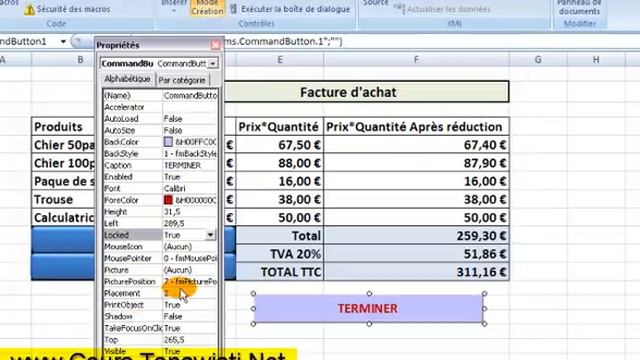This screenshot has height=360, width=640.
Task: Select the Placement property row
Action: (160, 293)
